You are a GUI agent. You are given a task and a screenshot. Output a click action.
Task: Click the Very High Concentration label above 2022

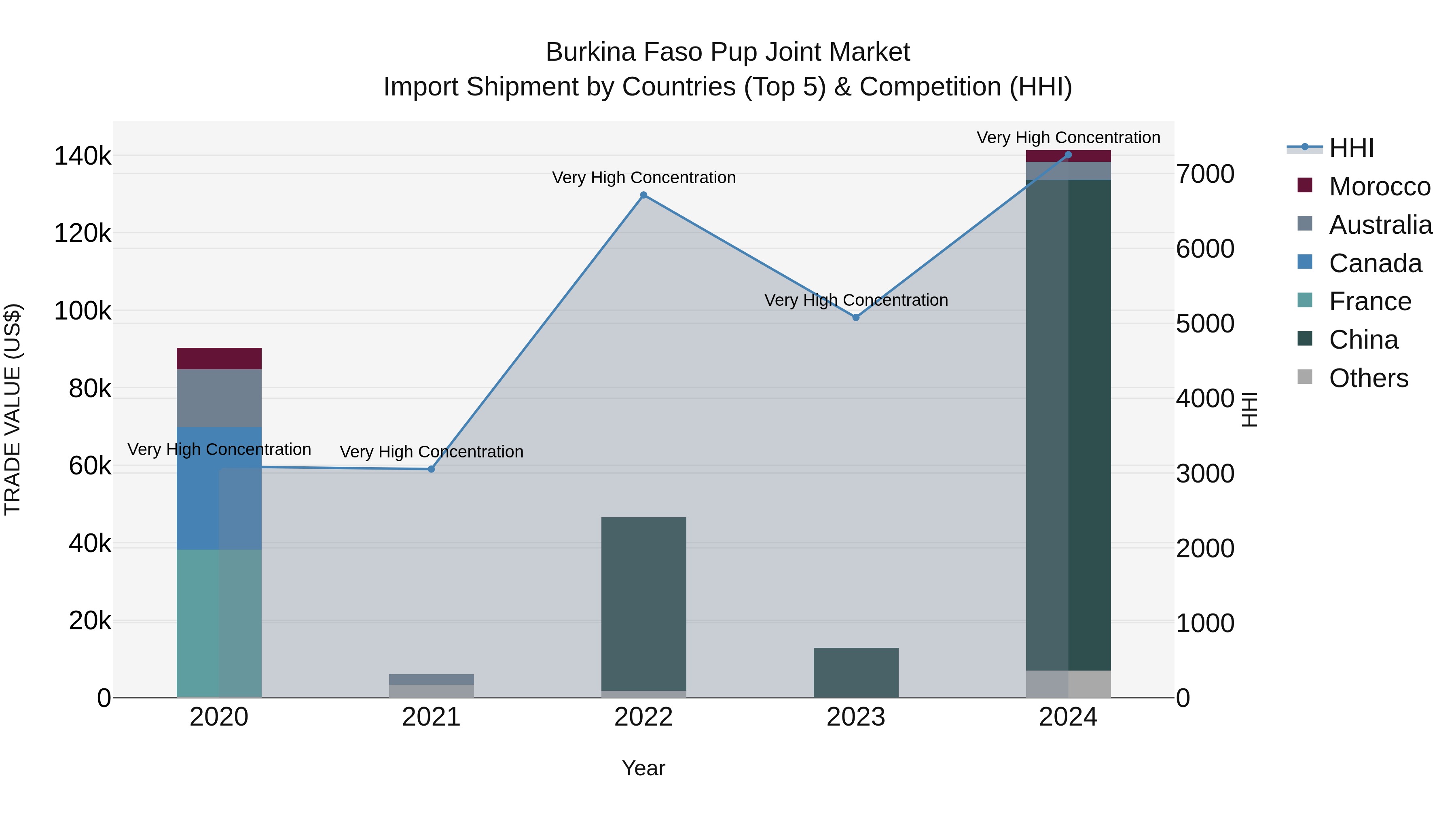644,178
